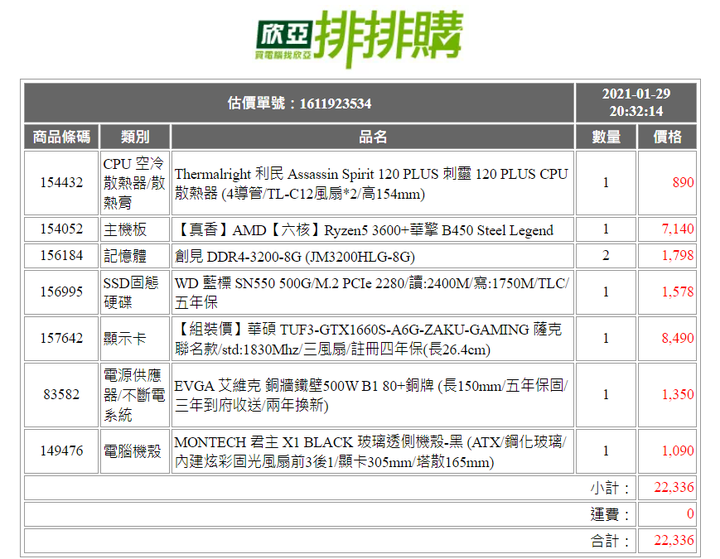Click the price 8,490 cell
Image resolution: width=720 pixels, height=559 pixels.
(x=667, y=339)
